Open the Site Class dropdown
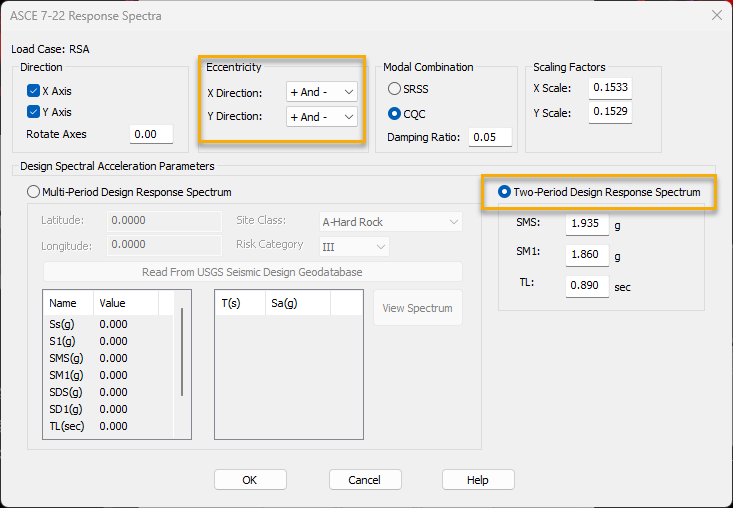Screen dimensions: 733x508 click(390, 222)
